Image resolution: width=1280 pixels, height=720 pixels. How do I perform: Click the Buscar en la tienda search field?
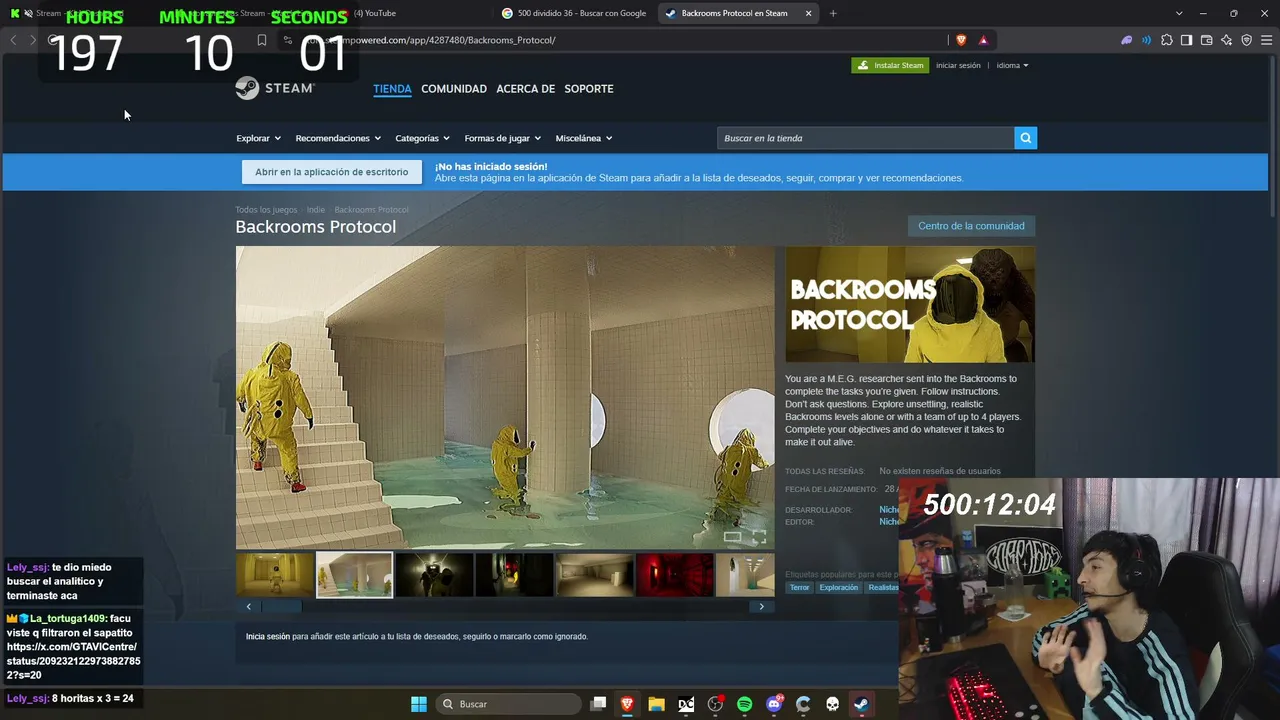tap(865, 138)
